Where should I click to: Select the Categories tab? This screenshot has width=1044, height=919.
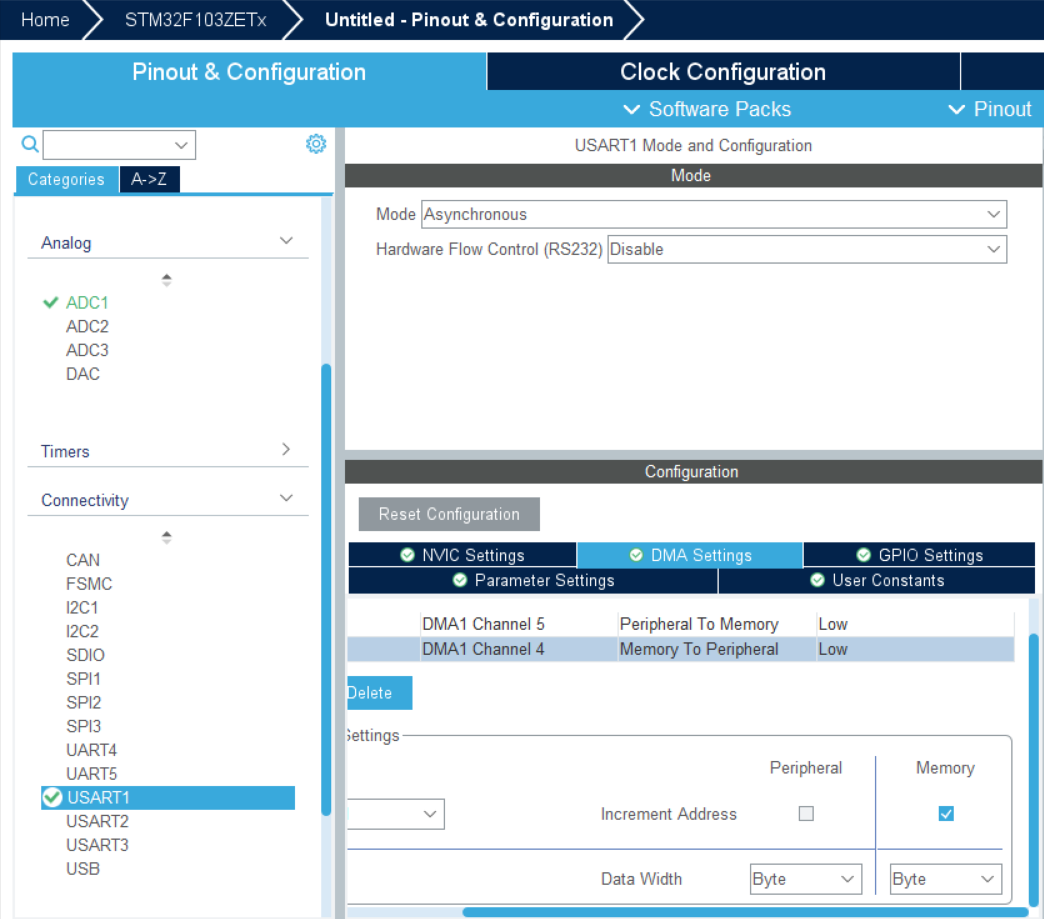(x=66, y=179)
